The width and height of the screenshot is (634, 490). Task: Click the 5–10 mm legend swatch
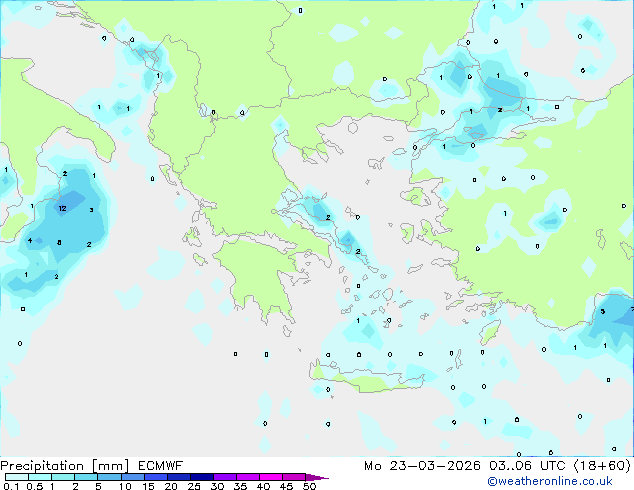coord(109,477)
